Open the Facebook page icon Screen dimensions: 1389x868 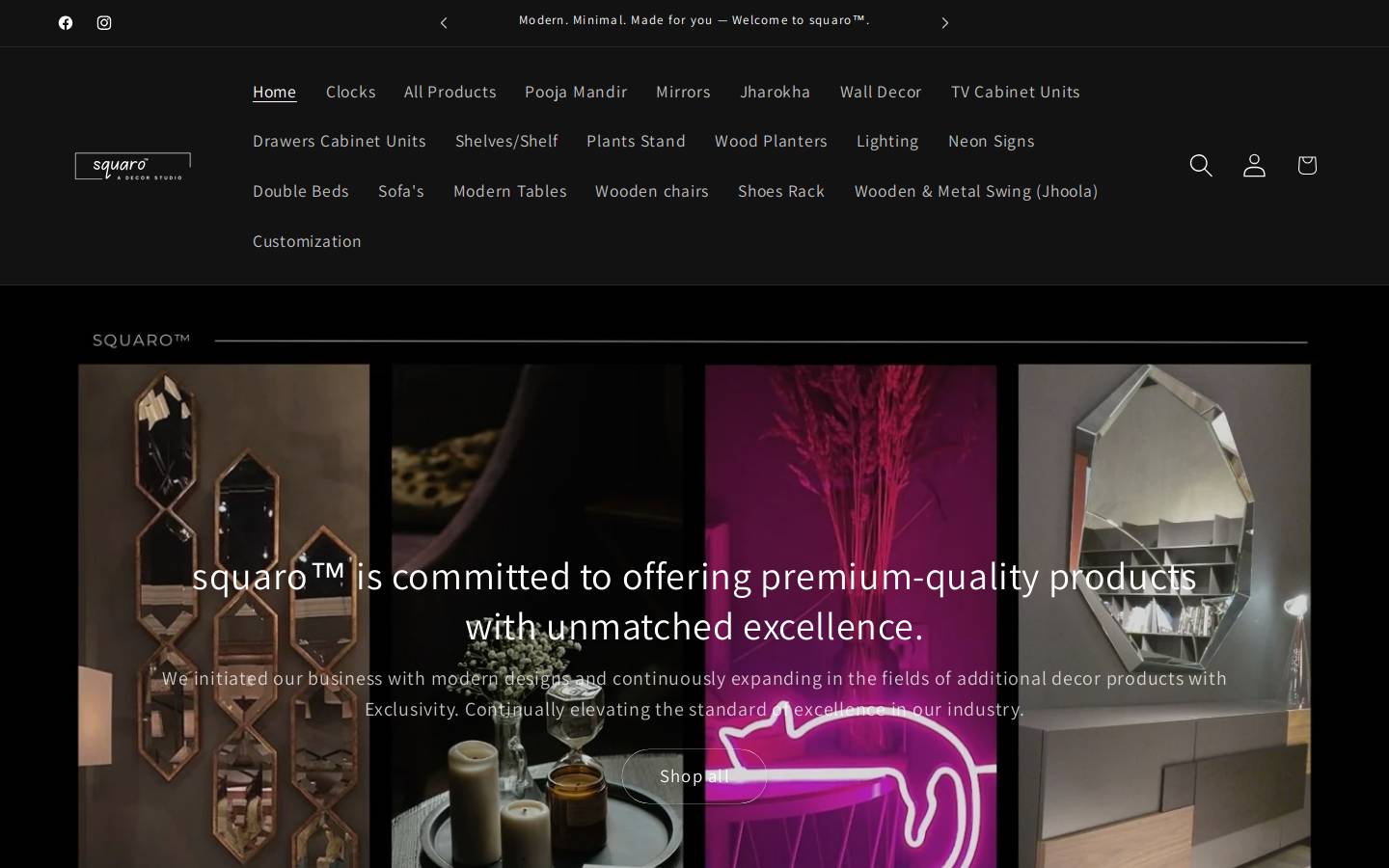tap(66, 23)
